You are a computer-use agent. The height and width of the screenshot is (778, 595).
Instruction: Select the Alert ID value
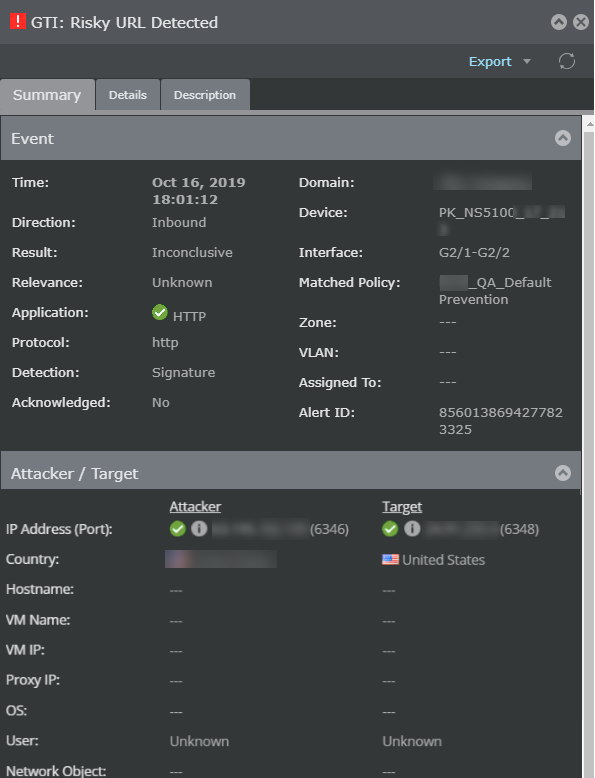pos(501,421)
